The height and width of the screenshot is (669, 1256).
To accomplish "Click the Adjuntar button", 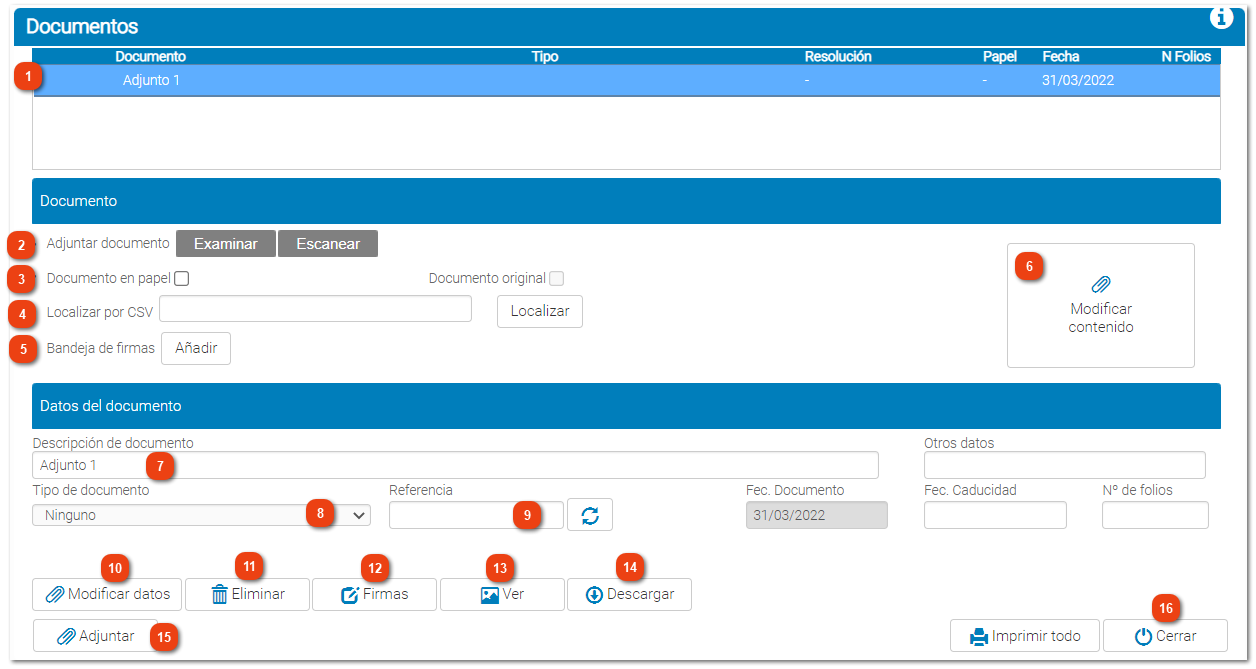I will pyautogui.click(x=95, y=636).
